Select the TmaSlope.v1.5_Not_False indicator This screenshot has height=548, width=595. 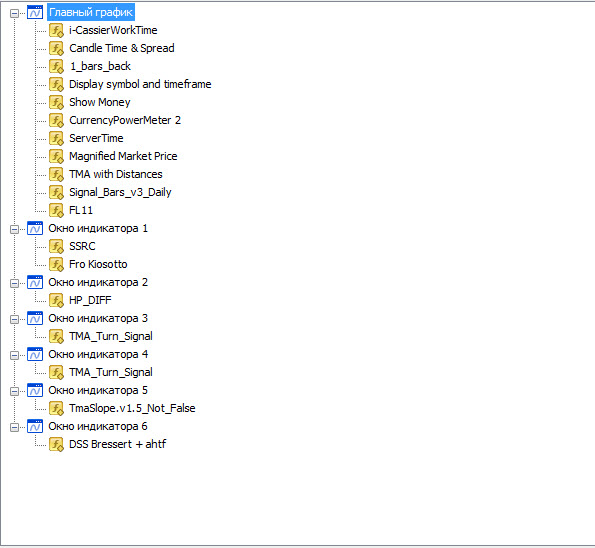point(132,408)
